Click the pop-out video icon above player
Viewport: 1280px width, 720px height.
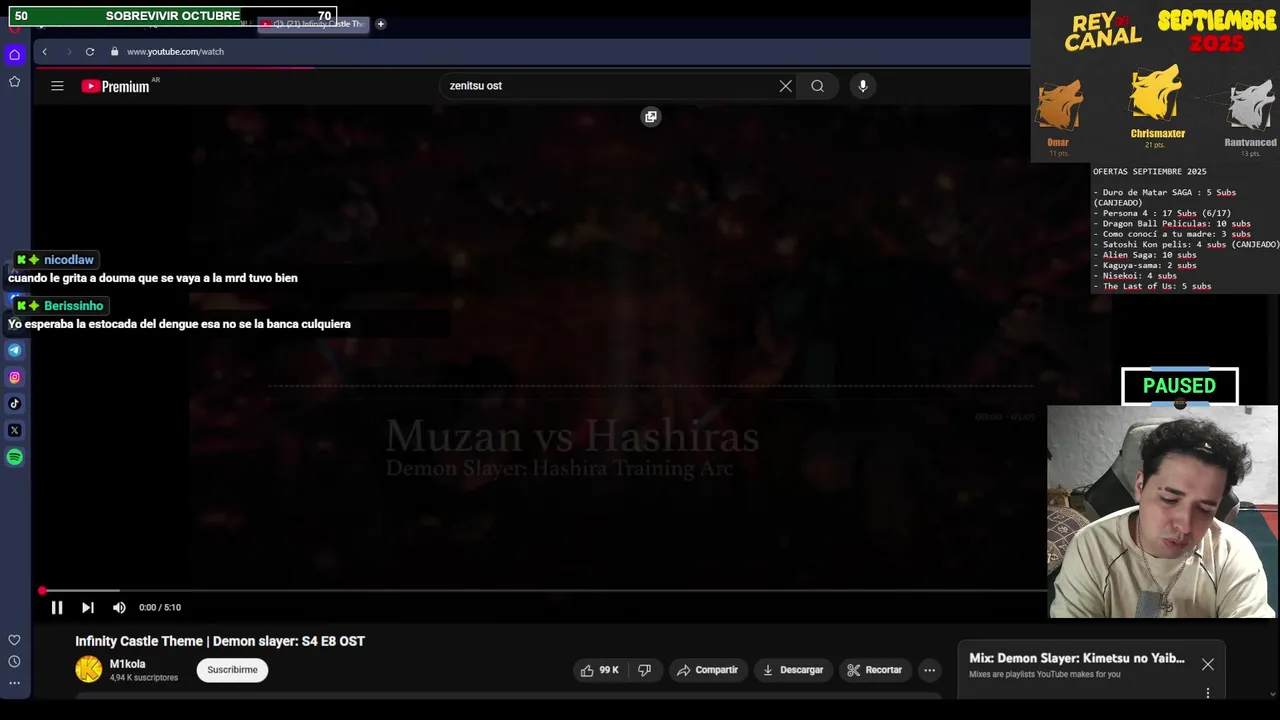(x=651, y=117)
